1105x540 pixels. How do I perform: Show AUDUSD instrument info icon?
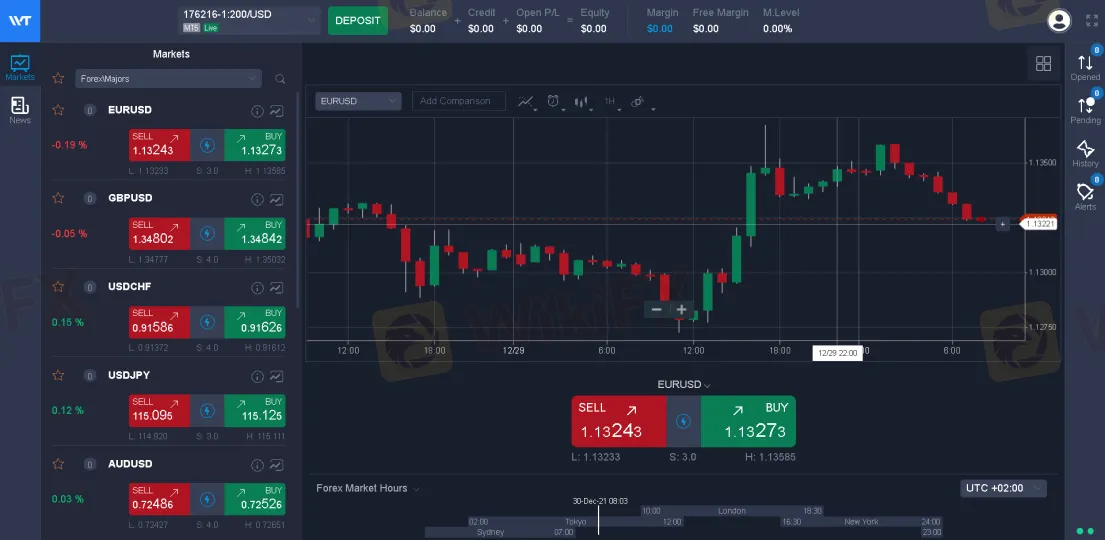(257, 465)
